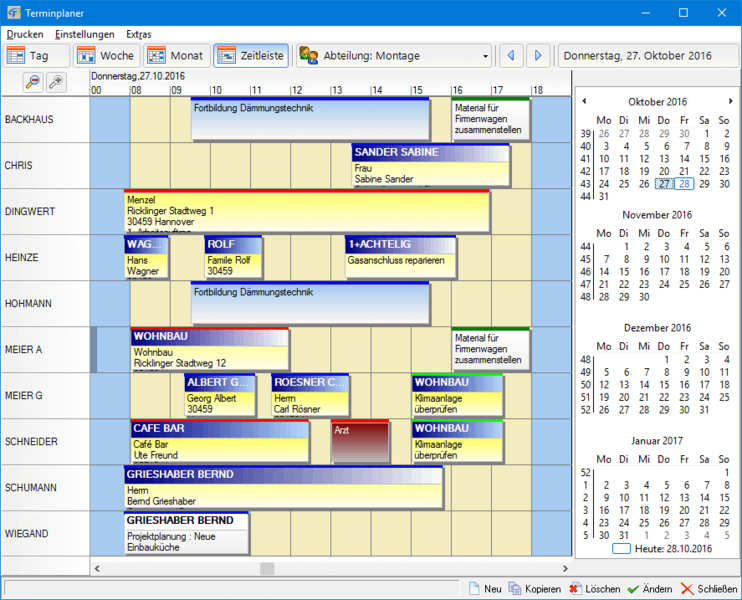Viewport: 742px width, 600px height.
Task: Create a new appointment with Neu
Action: [x=484, y=589]
